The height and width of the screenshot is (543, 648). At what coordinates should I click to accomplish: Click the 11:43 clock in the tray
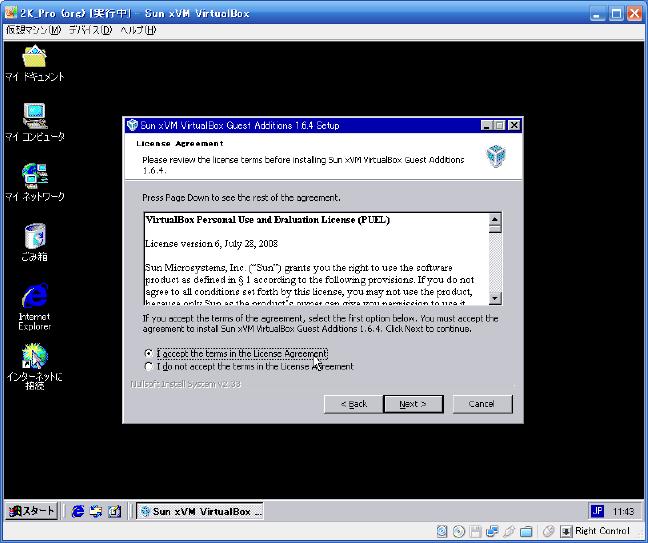coord(624,512)
